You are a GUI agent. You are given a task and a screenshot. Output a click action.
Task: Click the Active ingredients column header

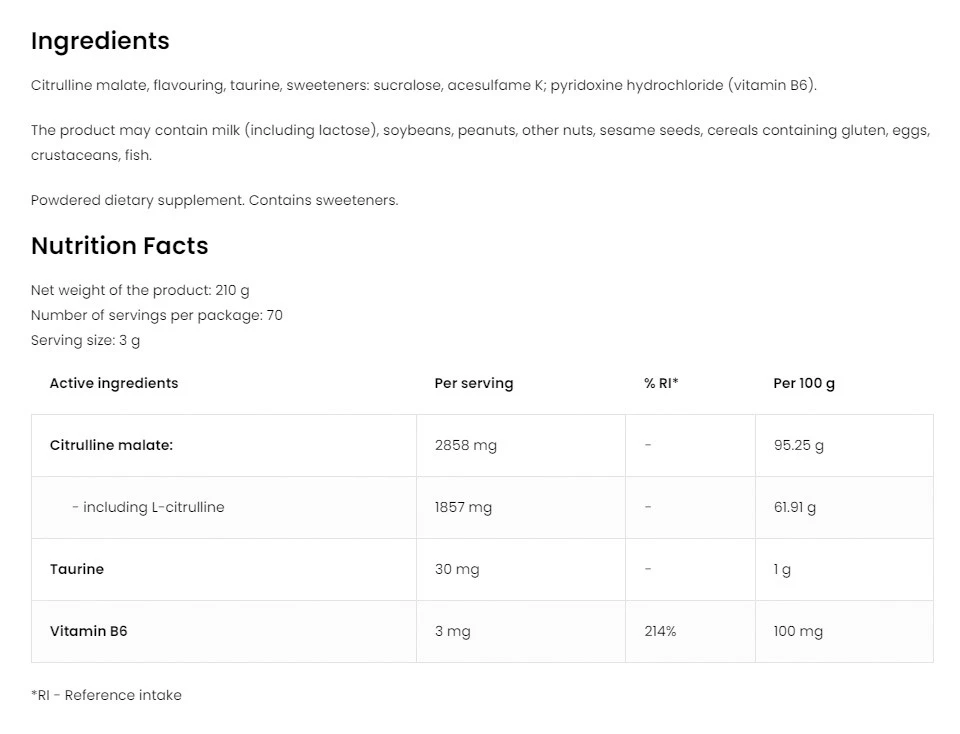click(114, 383)
